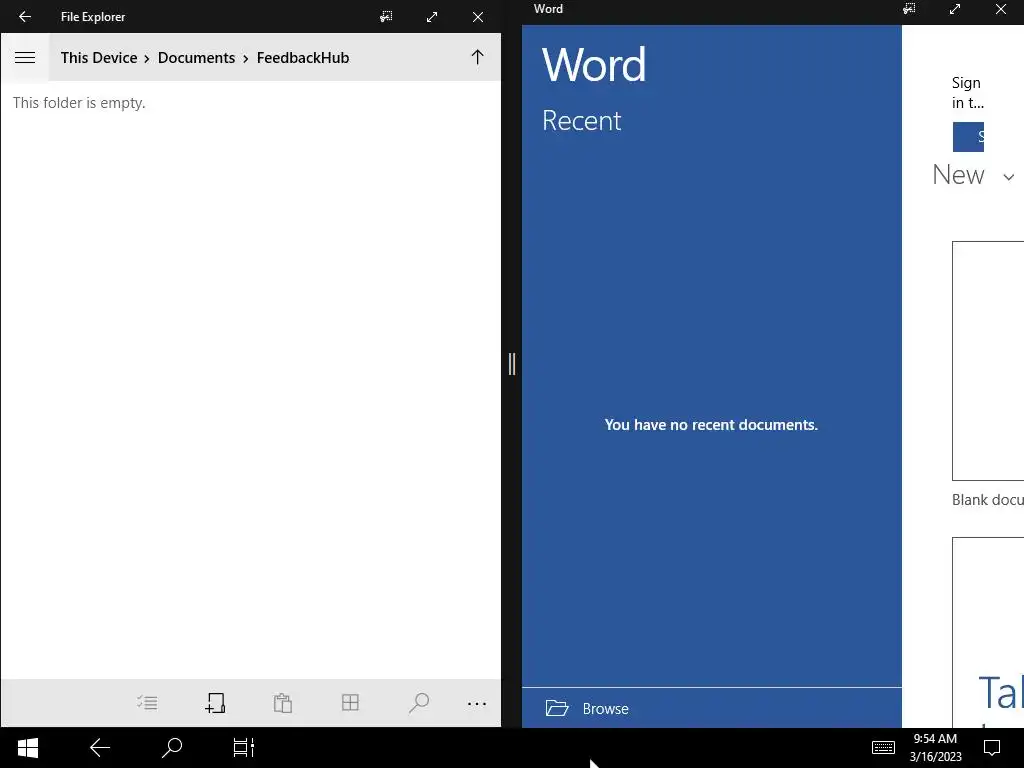
Task: Click the paste clipboard icon
Action: 283,703
